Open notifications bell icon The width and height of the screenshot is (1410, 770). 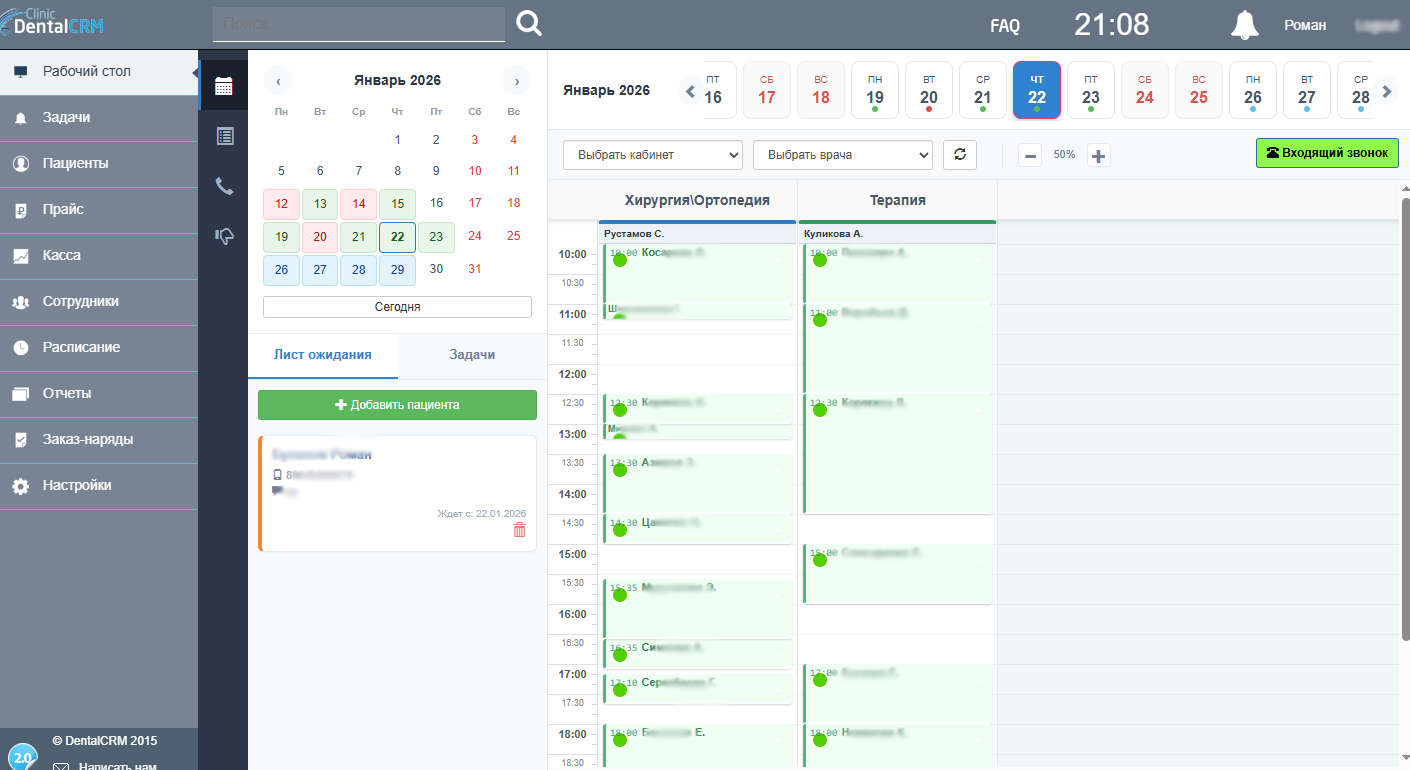coord(1244,25)
